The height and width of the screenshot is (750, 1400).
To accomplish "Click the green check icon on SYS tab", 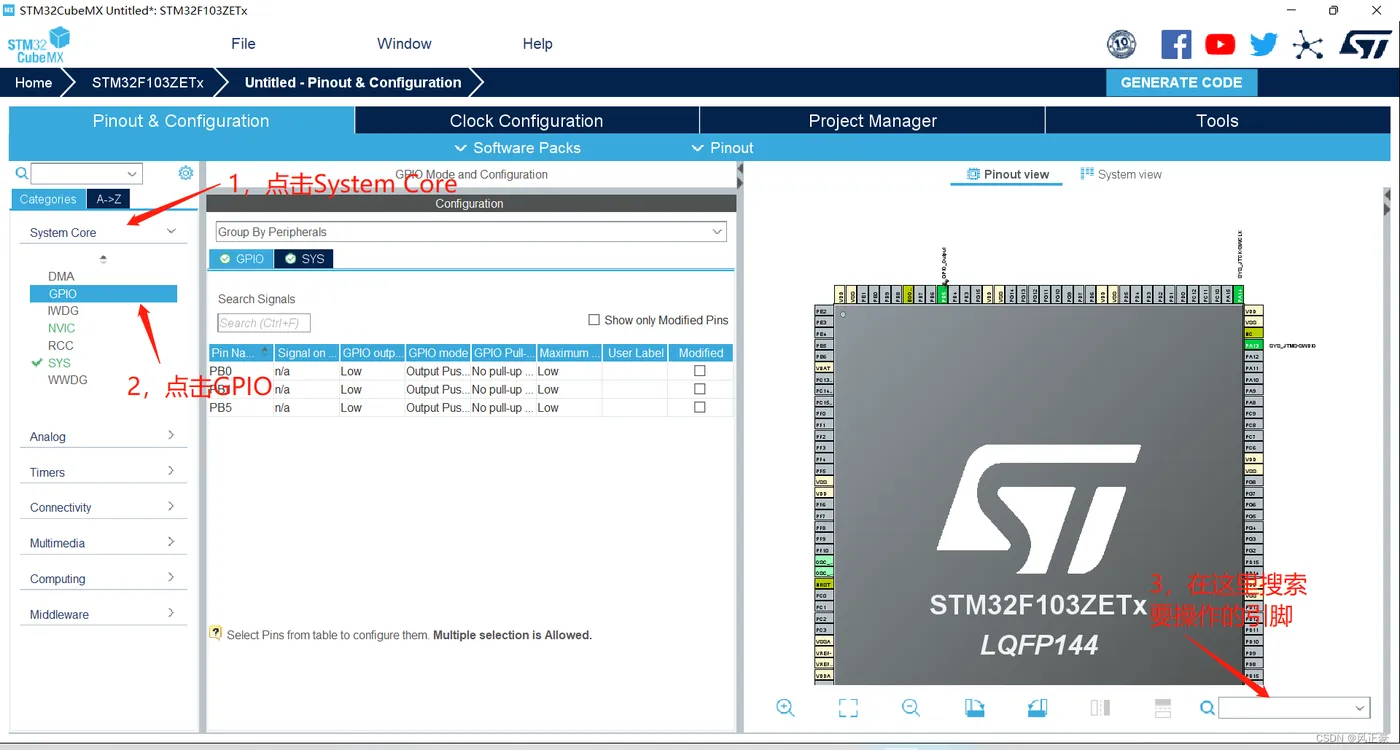I will (x=290, y=259).
